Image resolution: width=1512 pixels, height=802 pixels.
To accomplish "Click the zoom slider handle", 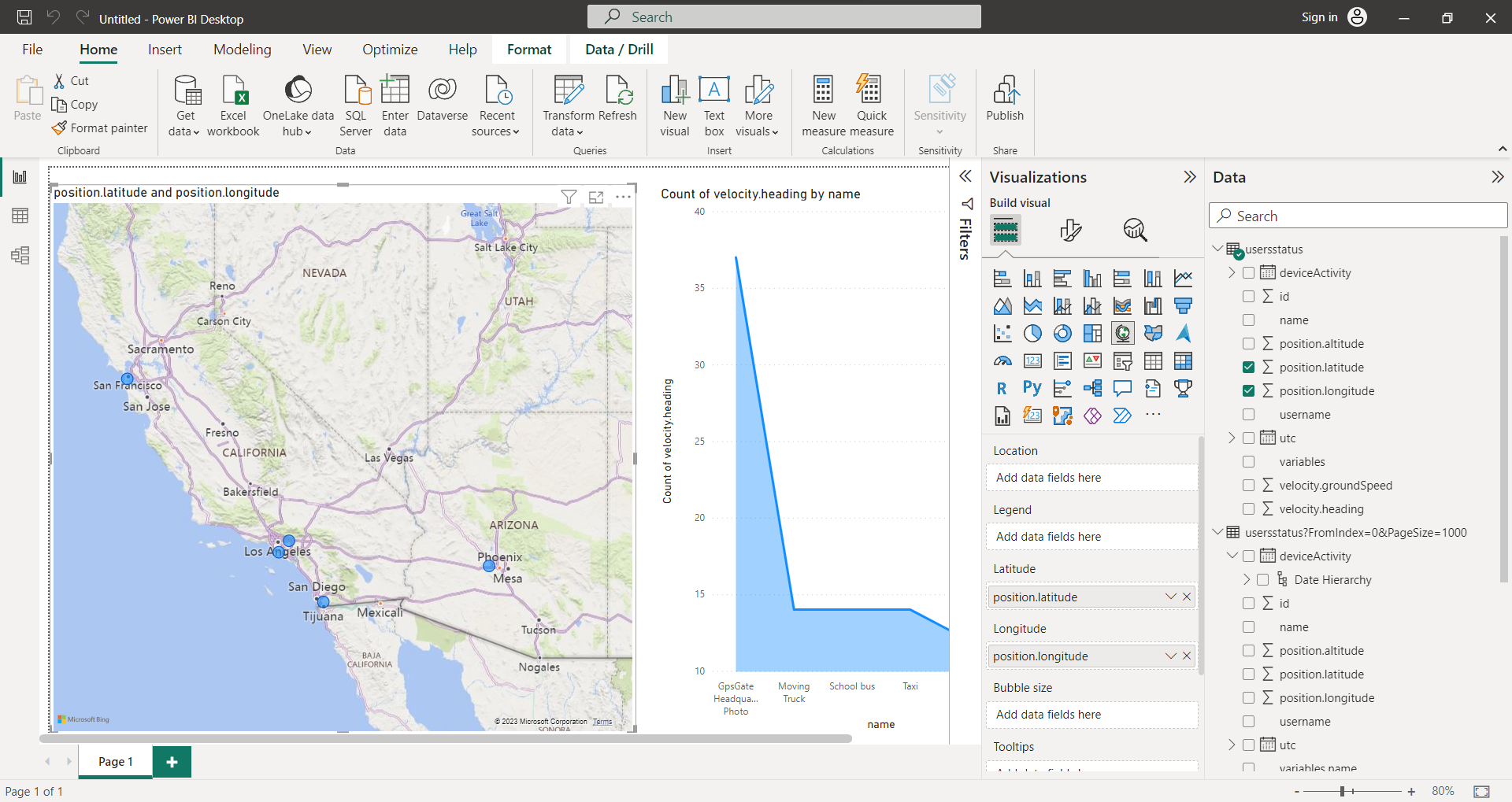I will click(x=1343, y=791).
